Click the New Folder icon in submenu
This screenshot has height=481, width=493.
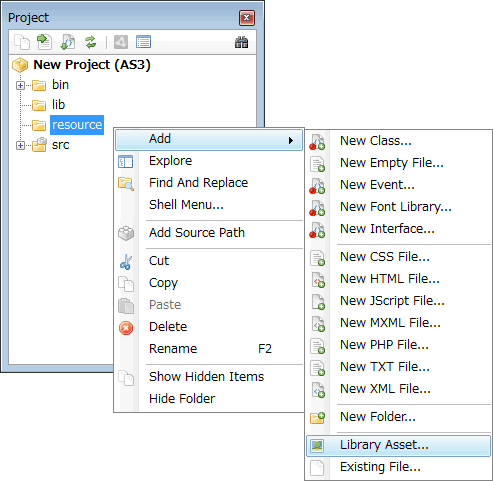pos(317,418)
